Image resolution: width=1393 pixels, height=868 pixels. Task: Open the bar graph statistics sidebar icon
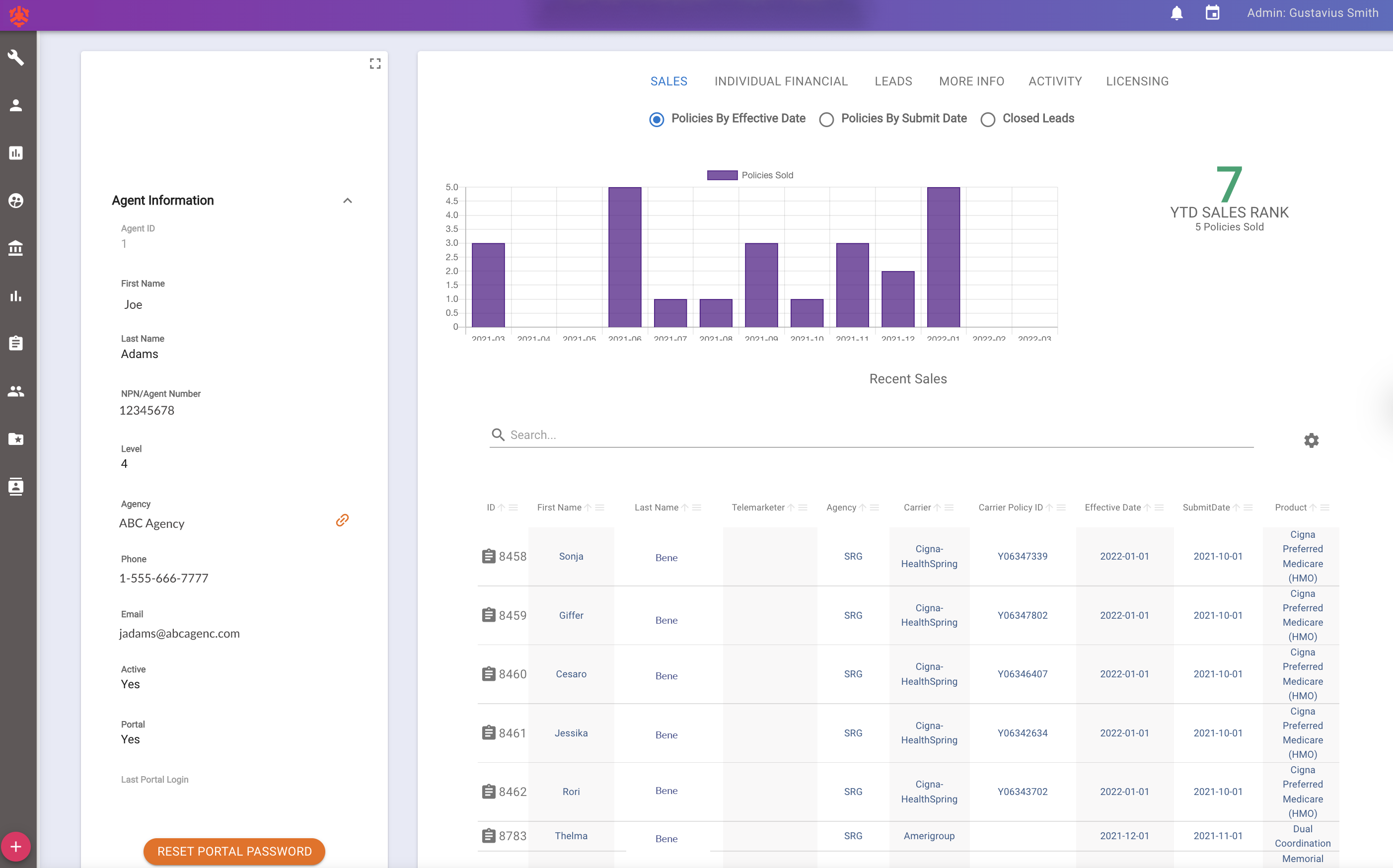pos(16,295)
